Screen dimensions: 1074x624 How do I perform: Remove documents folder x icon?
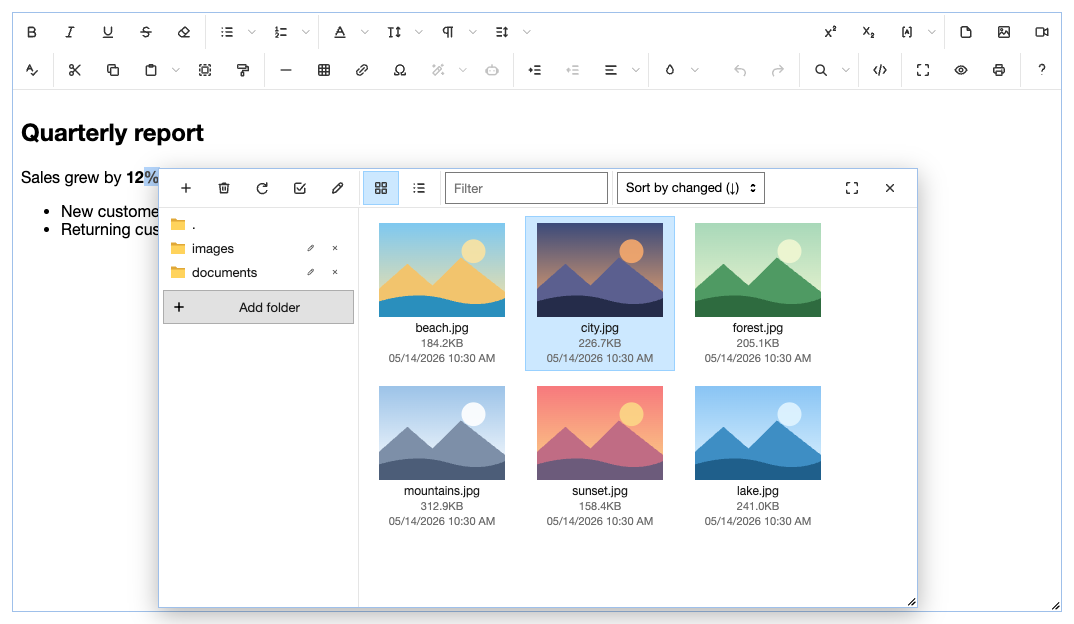(x=335, y=272)
